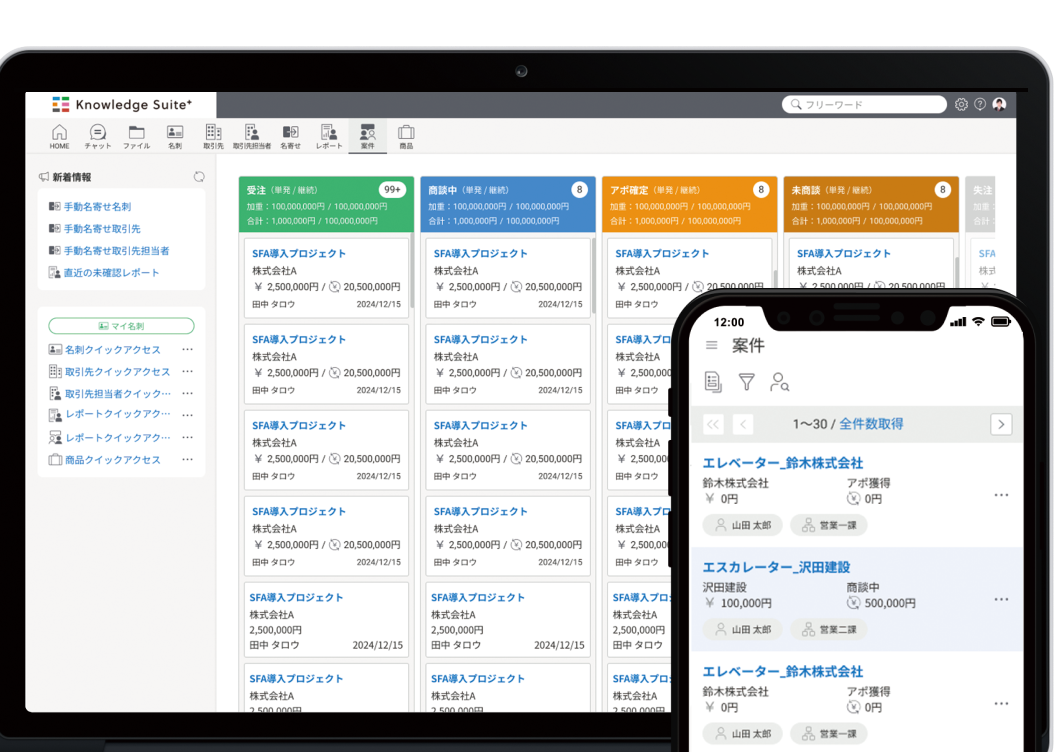
Task: Open the filter funnel icon on phone
Action: coord(746,382)
